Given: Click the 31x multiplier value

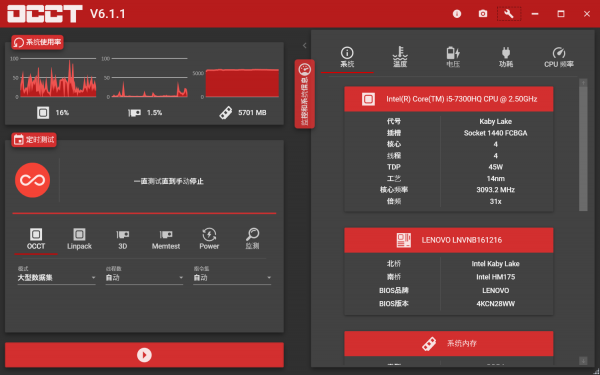Looking at the screenshot, I should (x=496, y=201).
